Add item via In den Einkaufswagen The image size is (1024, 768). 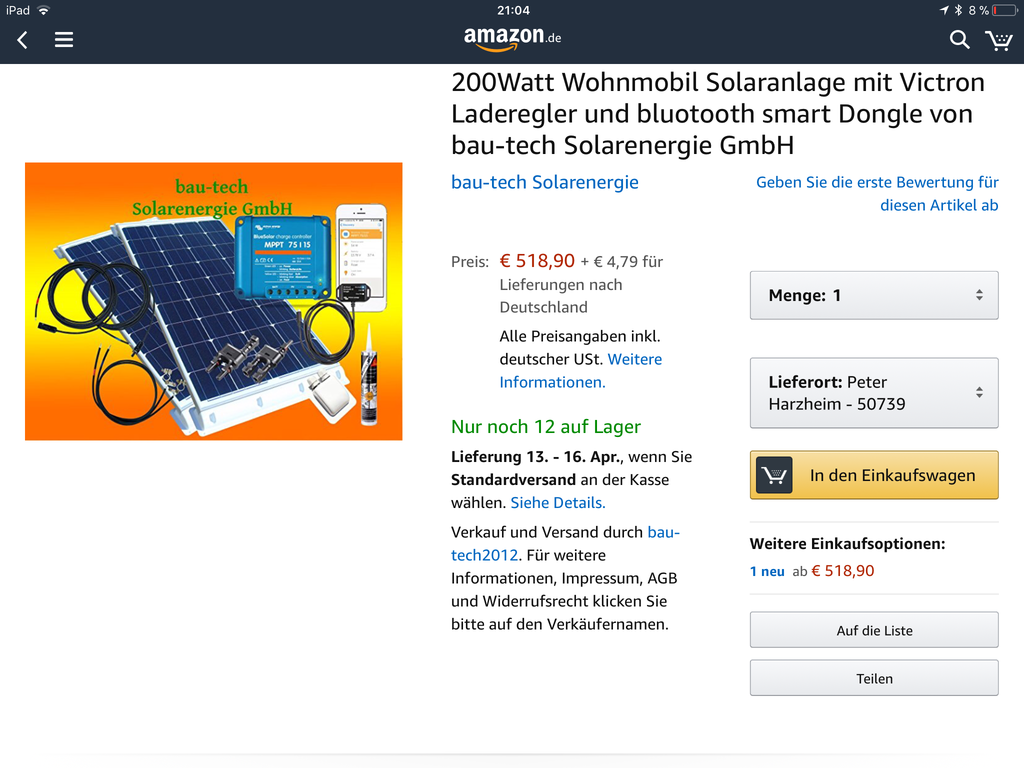pyautogui.click(x=874, y=475)
